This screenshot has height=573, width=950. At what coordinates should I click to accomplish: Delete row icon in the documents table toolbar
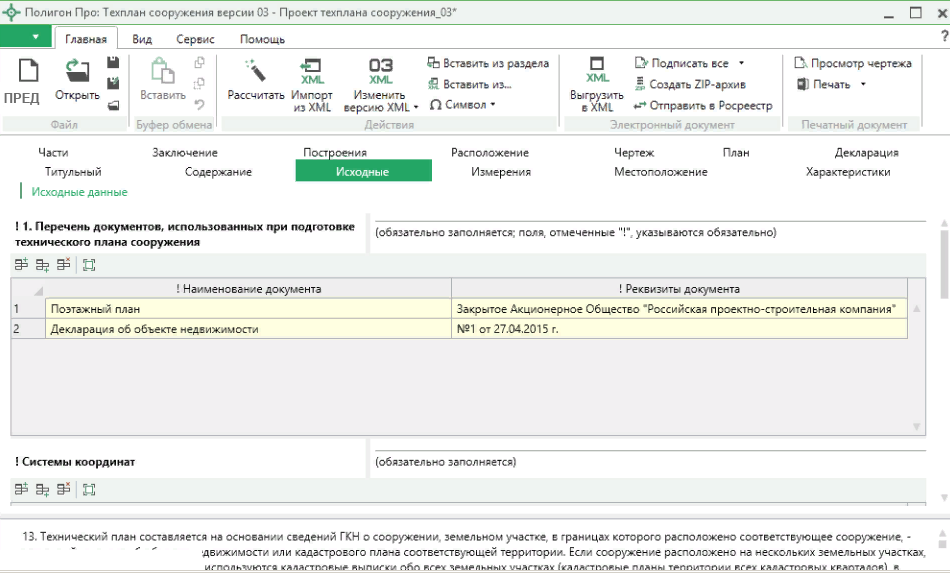63,265
